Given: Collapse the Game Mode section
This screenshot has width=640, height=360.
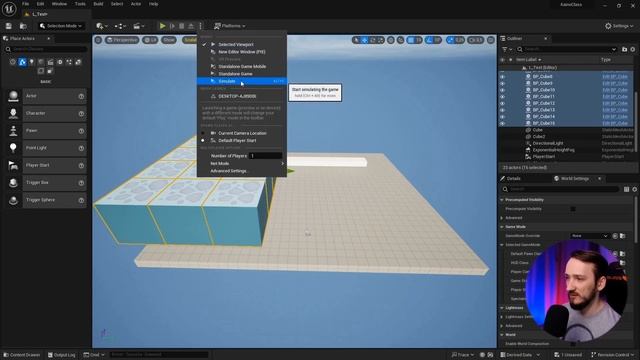Looking at the screenshot, I should click(x=502, y=227).
